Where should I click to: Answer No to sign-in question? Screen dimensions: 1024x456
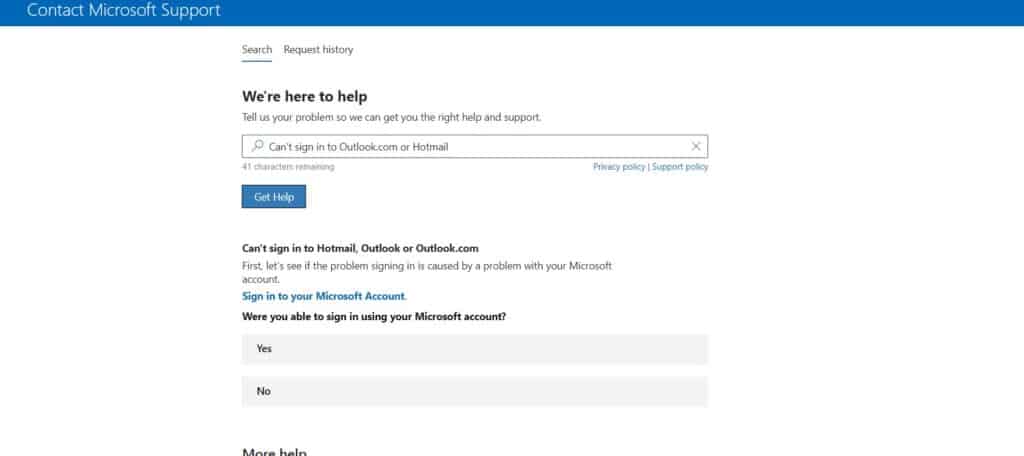click(x=475, y=391)
